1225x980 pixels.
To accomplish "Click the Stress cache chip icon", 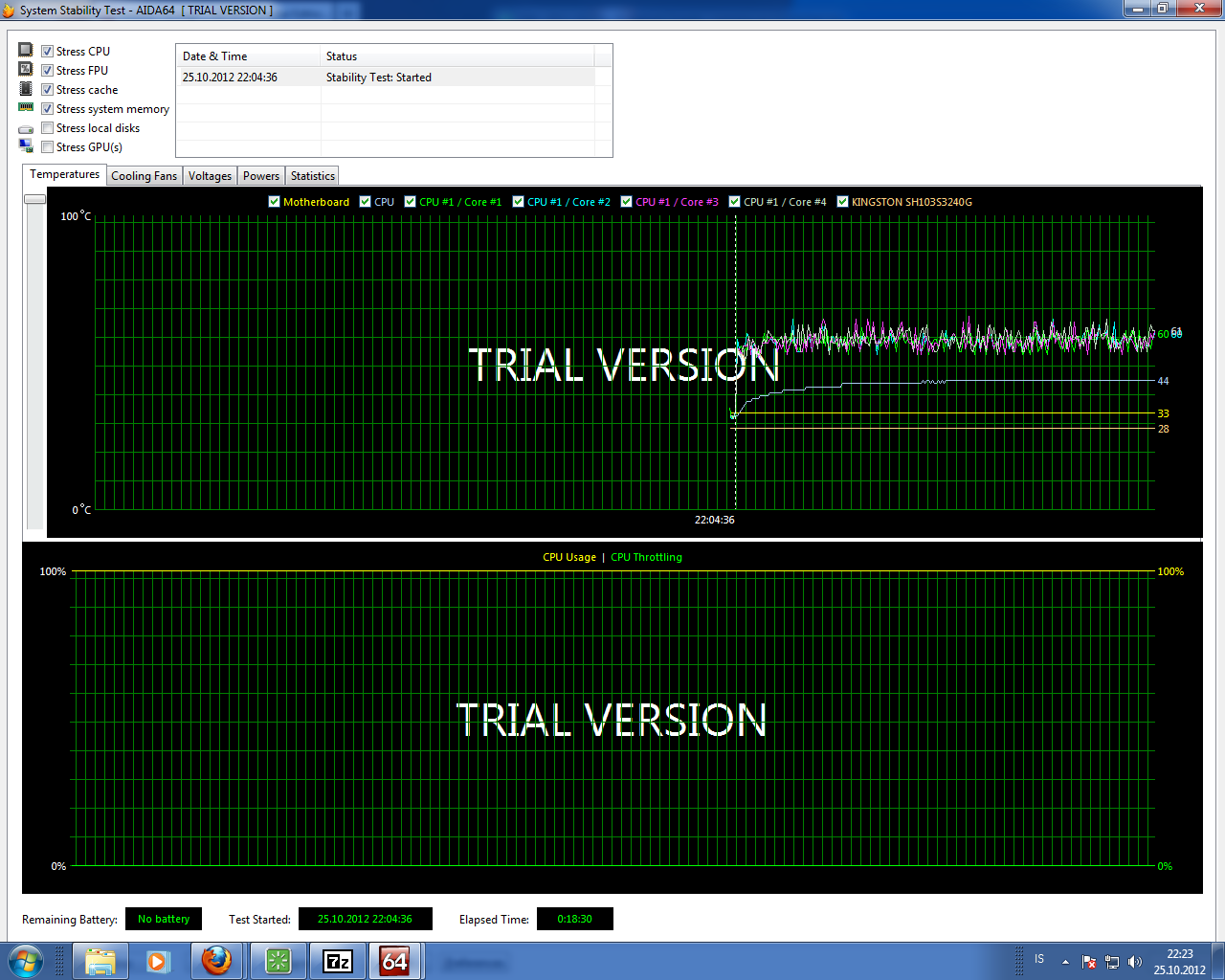I will click(25, 88).
